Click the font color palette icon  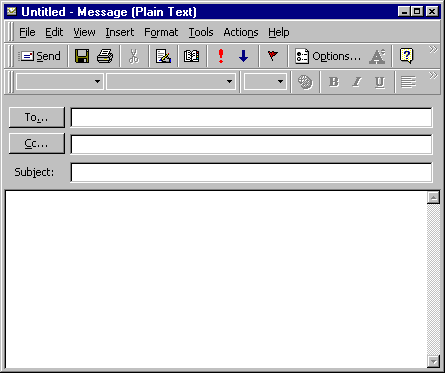305,82
